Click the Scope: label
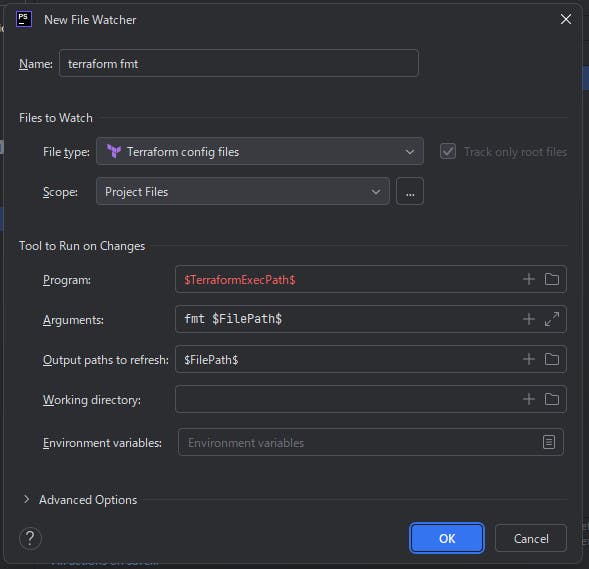 tap(60, 192)
